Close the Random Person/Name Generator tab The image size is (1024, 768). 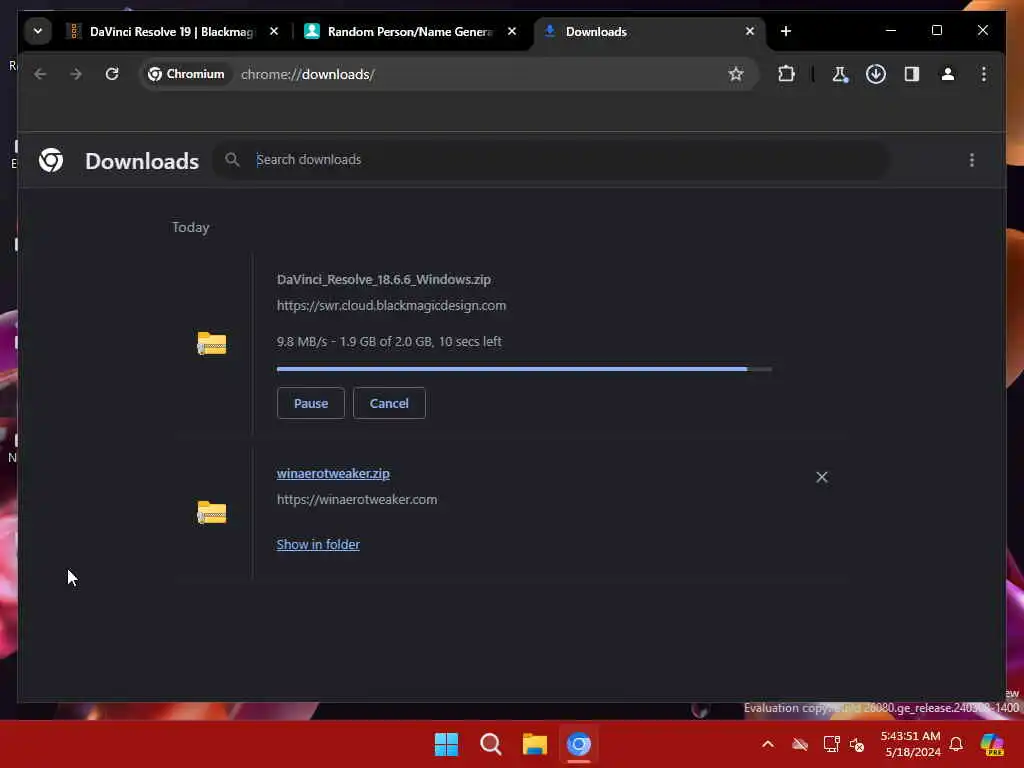pyautogui.click(x=512, y=31)
